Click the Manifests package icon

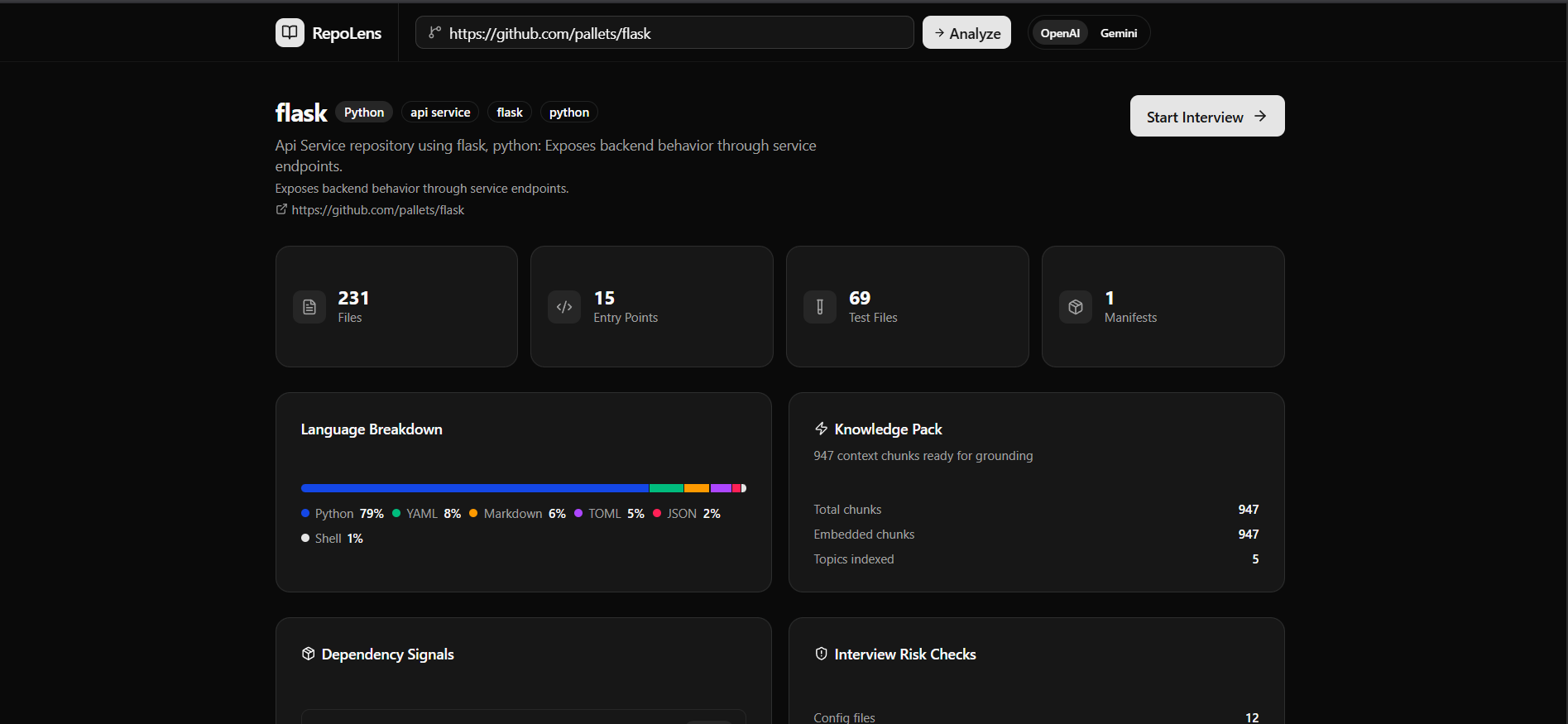pos(1076,307)
